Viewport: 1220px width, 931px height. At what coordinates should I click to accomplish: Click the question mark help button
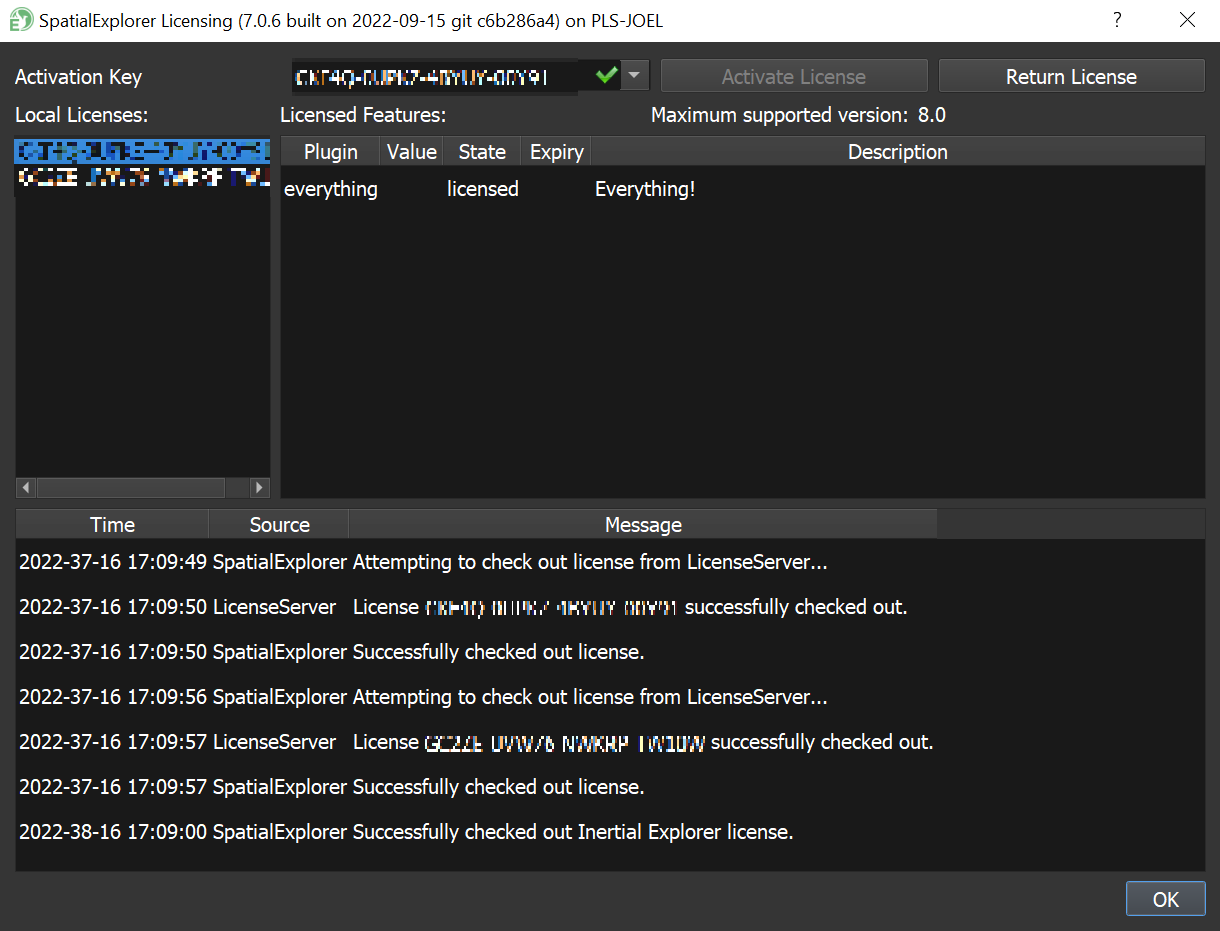click(1117, 20)
